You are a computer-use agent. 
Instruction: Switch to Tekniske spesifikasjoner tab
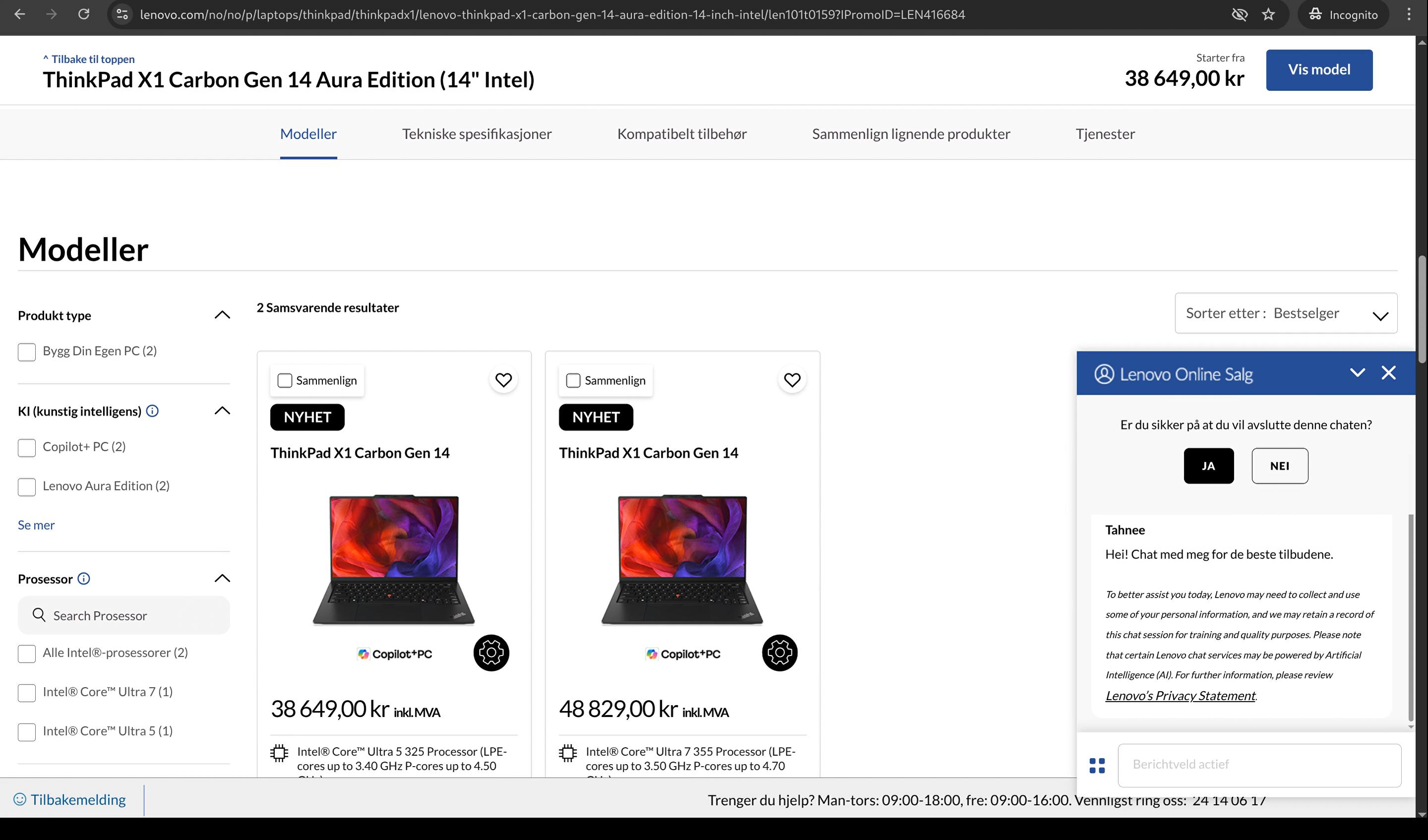[x=476, y=134]
